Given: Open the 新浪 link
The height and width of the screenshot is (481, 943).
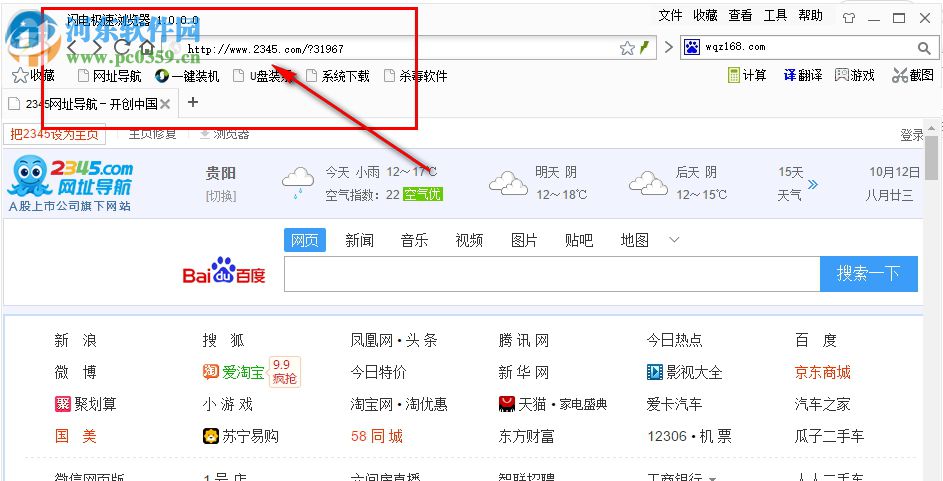Looking at the screenshot, I should pos(75,341).
